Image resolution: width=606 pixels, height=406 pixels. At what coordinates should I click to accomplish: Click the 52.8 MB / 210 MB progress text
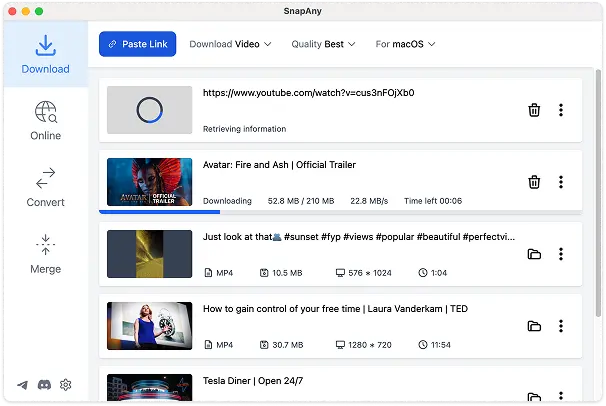(301, 201)
